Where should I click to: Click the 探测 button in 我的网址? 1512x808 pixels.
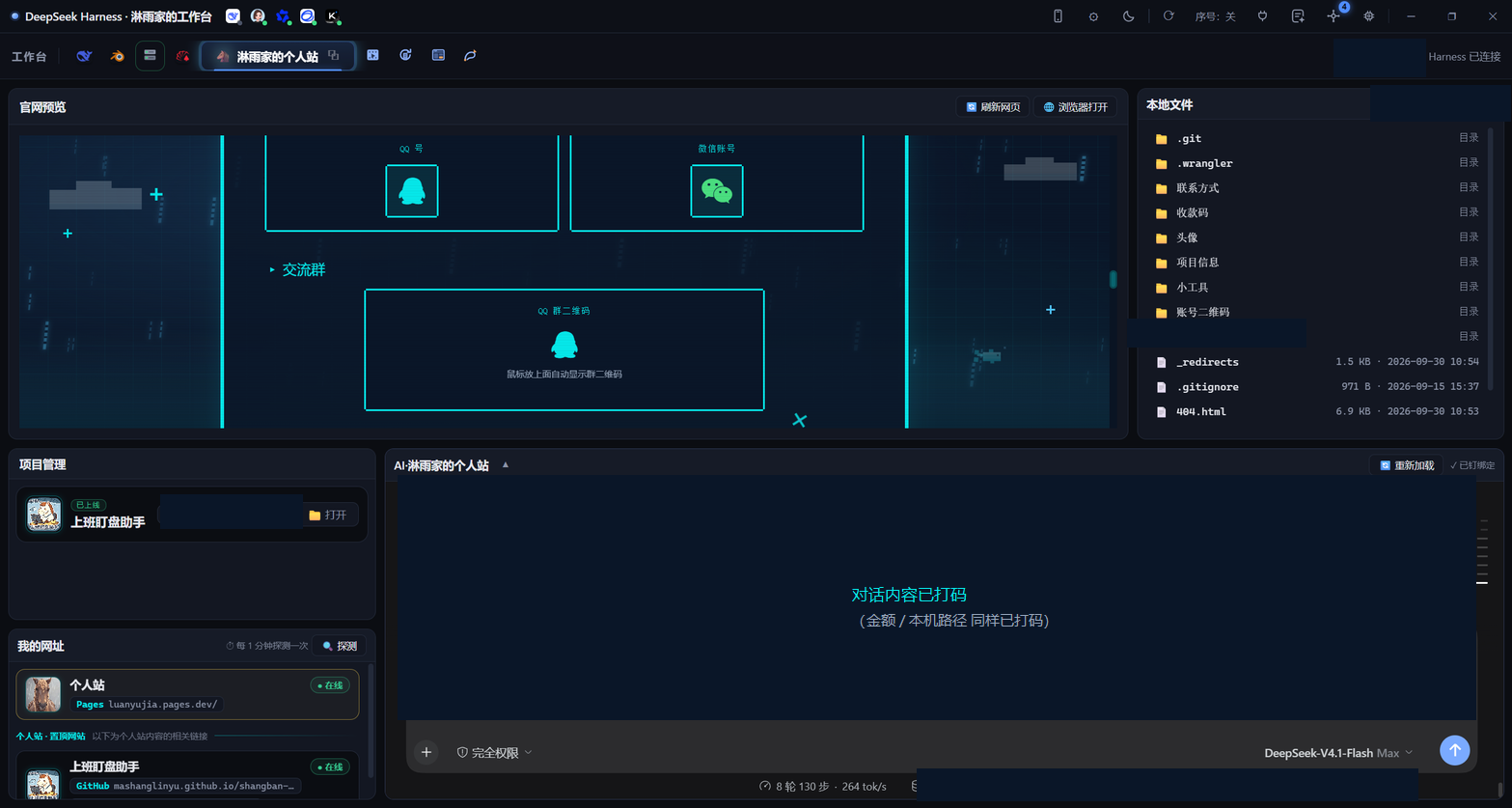340,646
